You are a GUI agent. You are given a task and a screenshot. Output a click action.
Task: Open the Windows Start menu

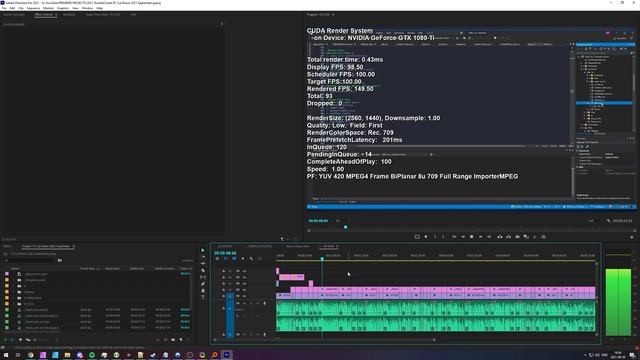pos(6,355)
